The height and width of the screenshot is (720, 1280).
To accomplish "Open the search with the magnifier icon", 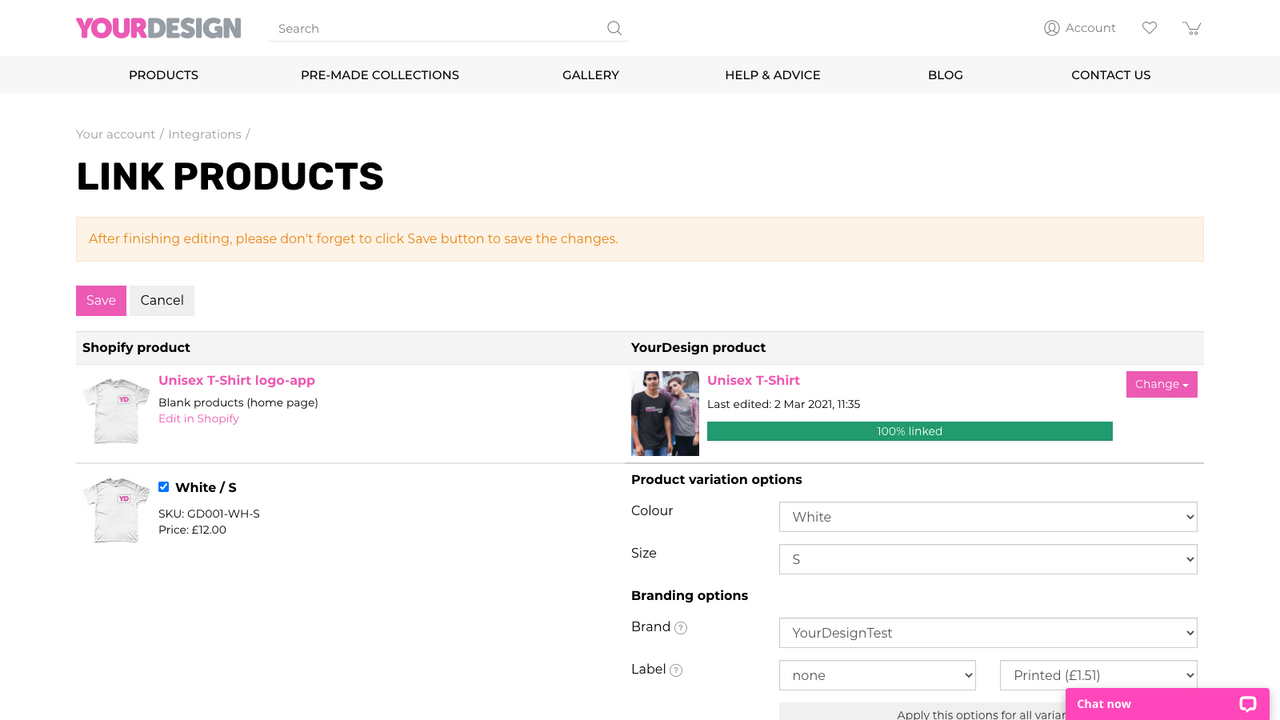I will coord(614,28).
